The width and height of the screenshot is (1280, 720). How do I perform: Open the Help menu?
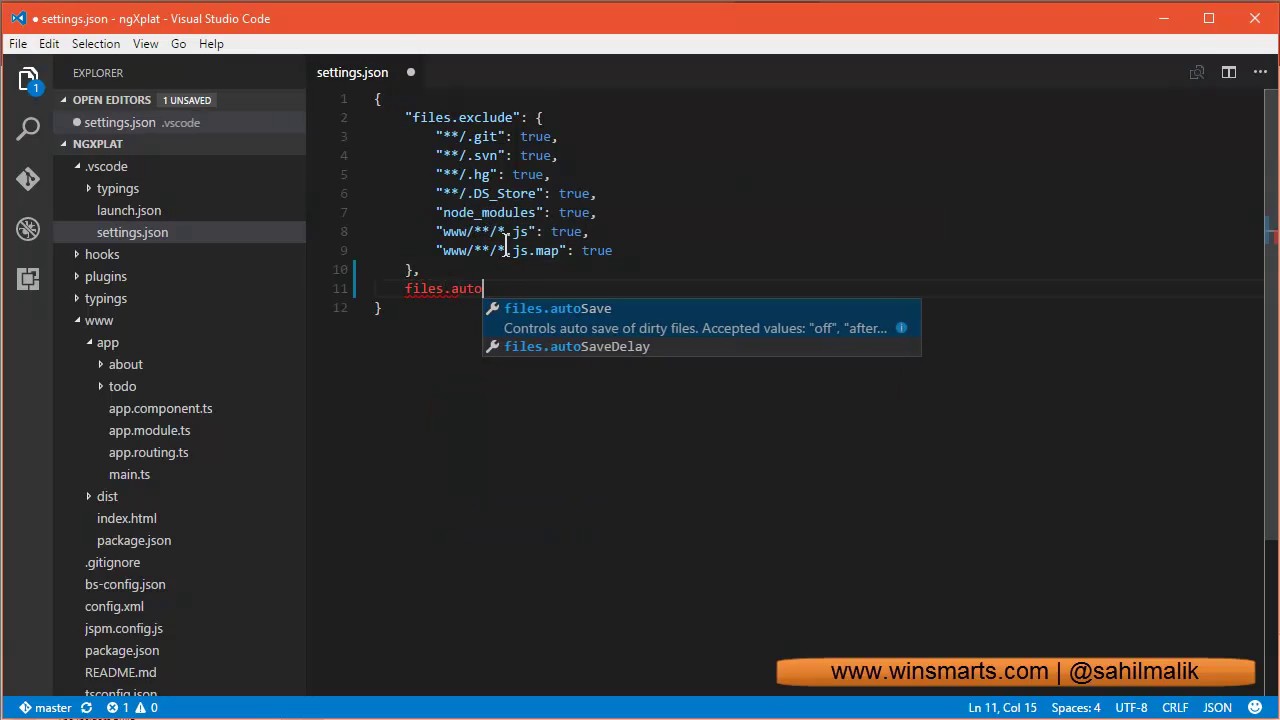click(x=211, y=44)
